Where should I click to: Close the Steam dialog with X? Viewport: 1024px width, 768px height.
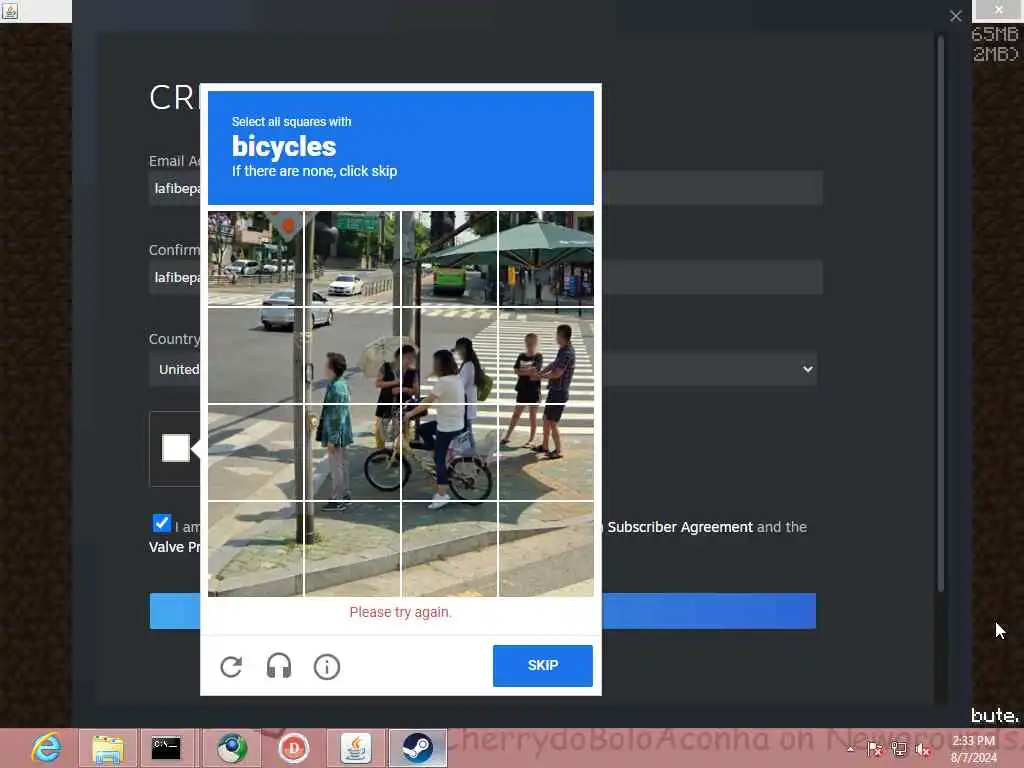point(955,16)
